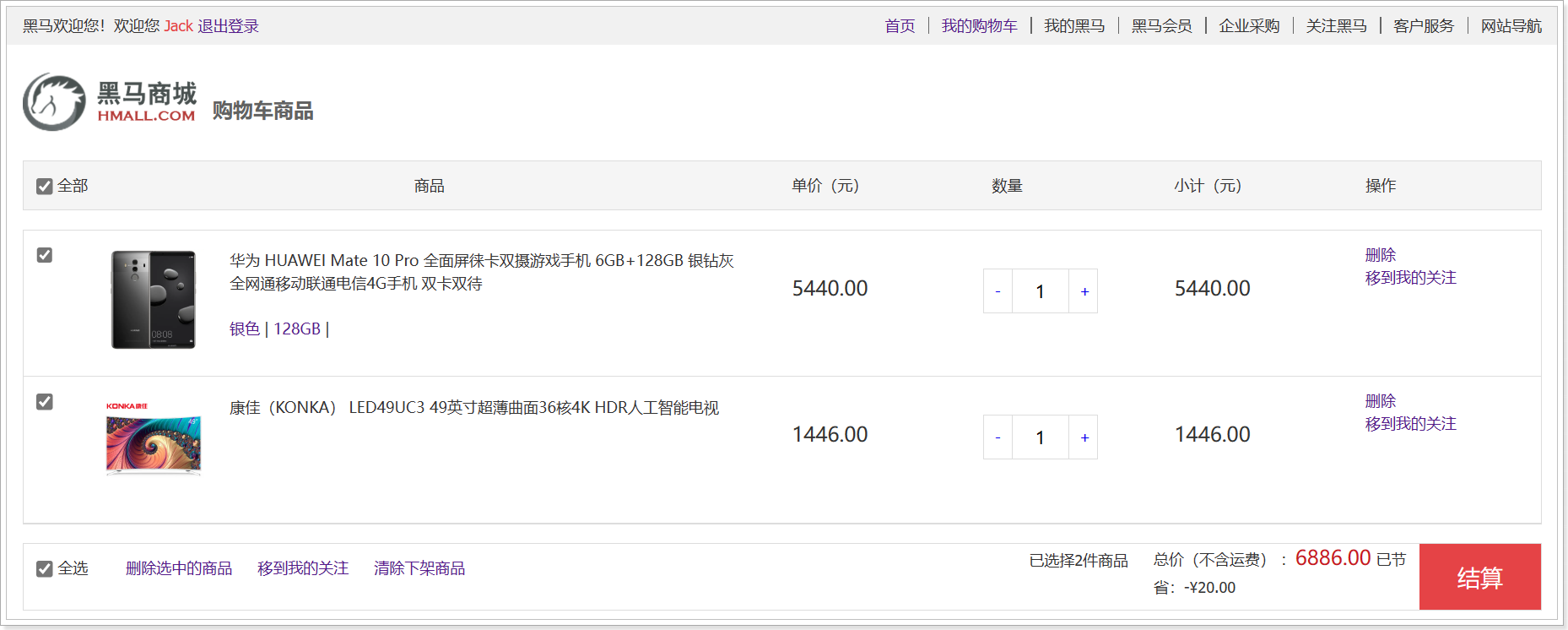The image size is (1568, 630).
Task: Decrease quantity of KONKA TV
Action: pos(998,437)
